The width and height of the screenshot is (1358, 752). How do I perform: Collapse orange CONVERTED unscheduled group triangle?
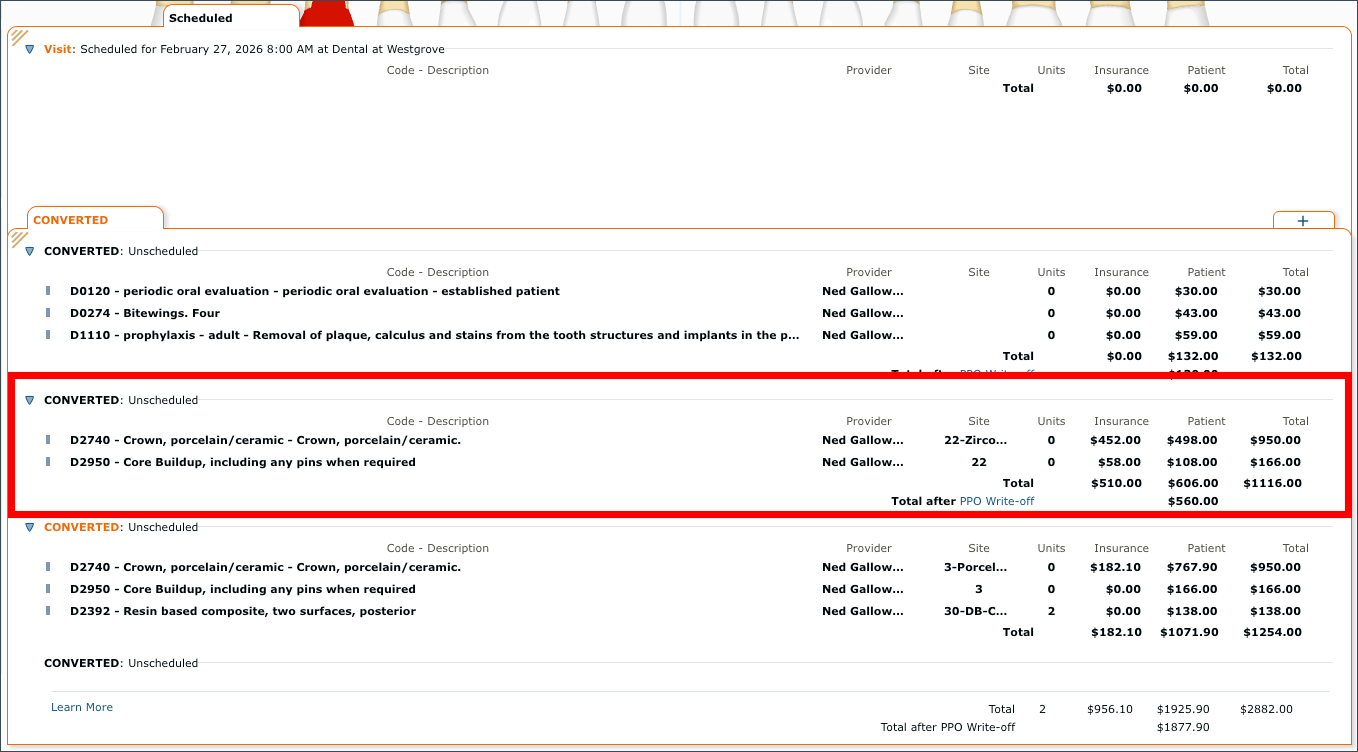[29, 527]
